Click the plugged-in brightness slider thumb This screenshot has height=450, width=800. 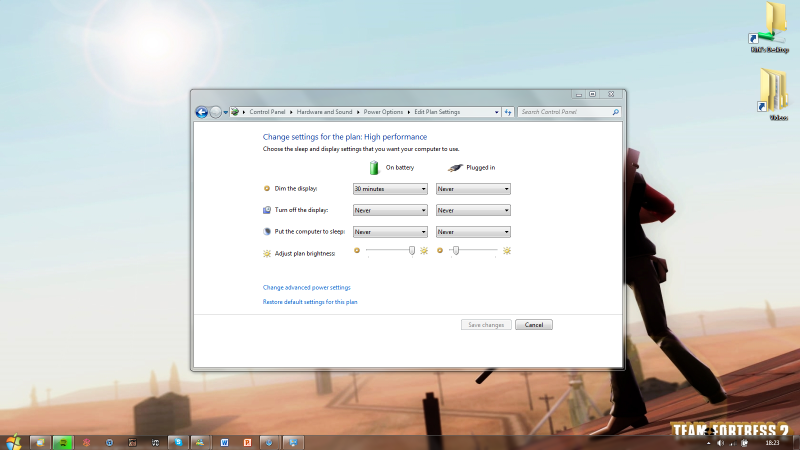click(x=456, y=251)
